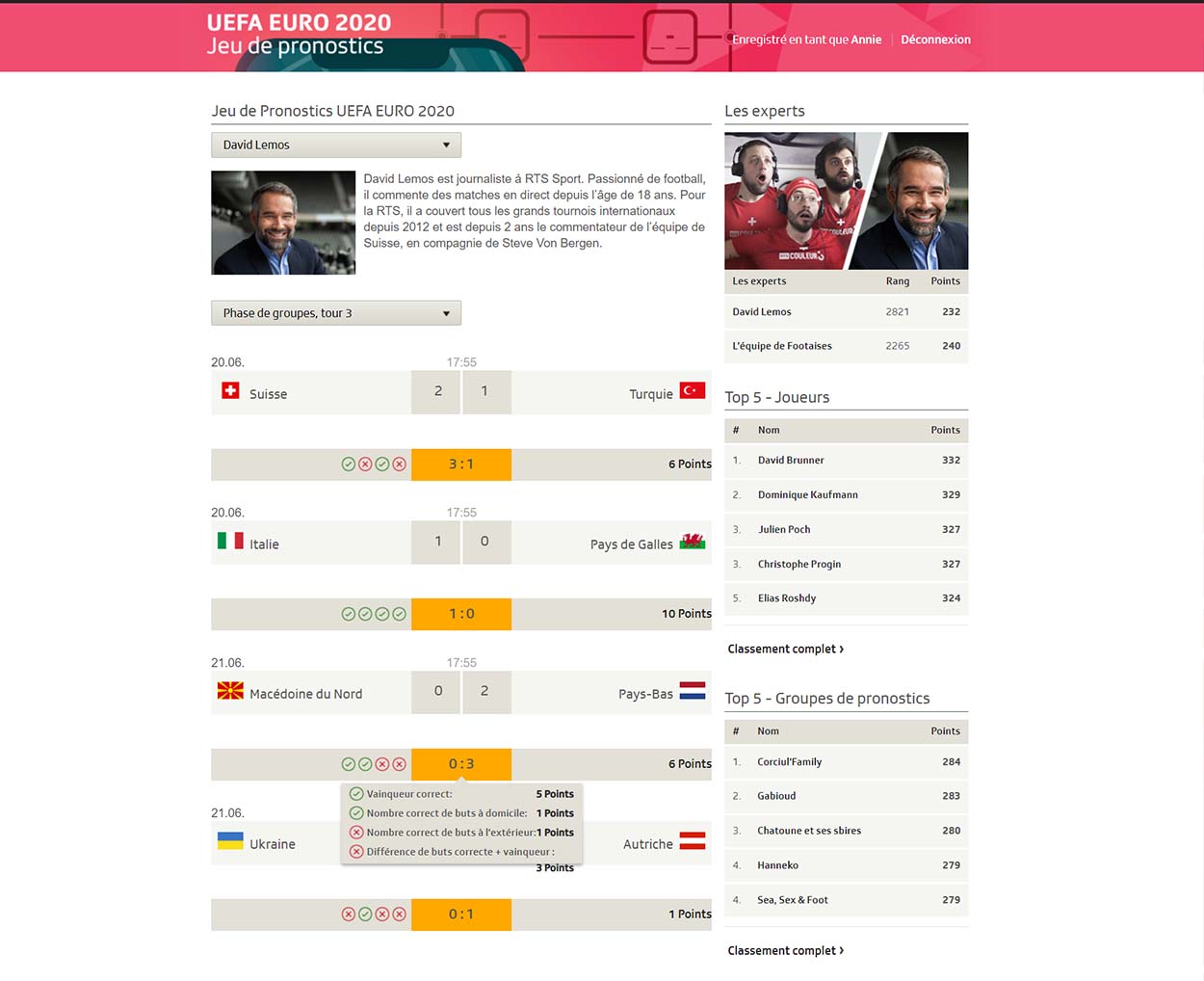Click the Austria flag icon
The width and height of the screenshot is (1204, 981).
[x=693, y=841]
